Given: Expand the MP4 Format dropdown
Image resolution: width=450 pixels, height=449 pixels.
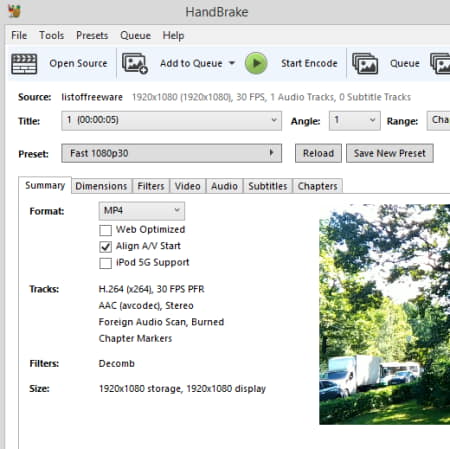Looking at the screenshot, I should (142, 211).
